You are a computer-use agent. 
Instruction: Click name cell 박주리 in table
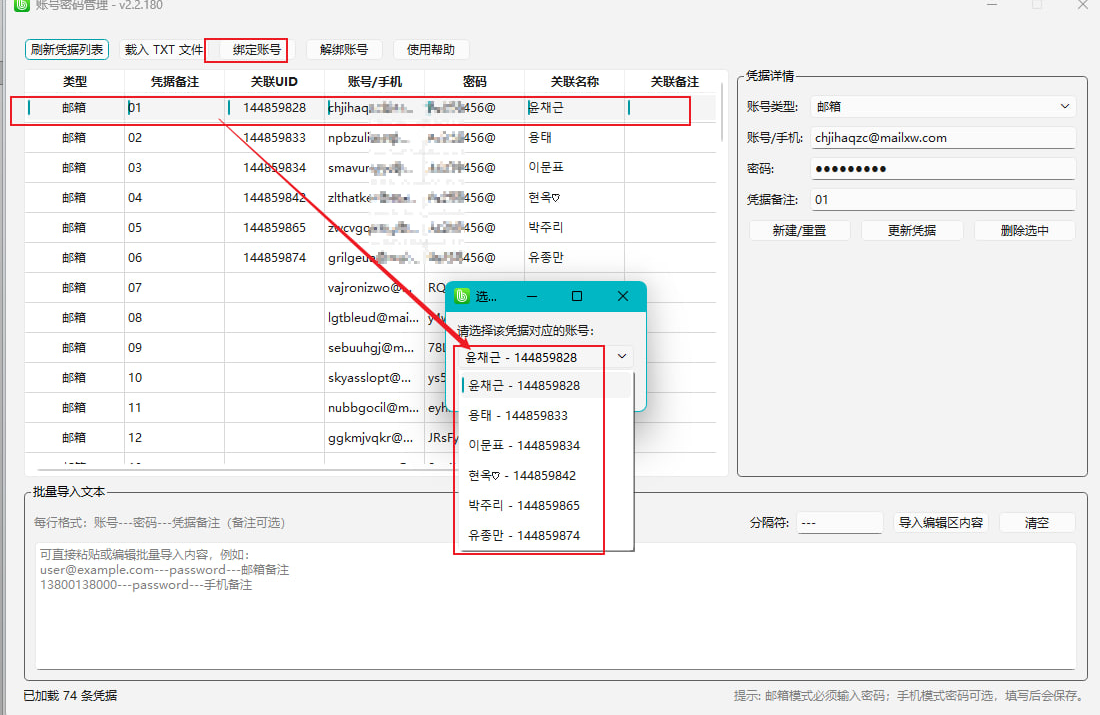[575, 228]
